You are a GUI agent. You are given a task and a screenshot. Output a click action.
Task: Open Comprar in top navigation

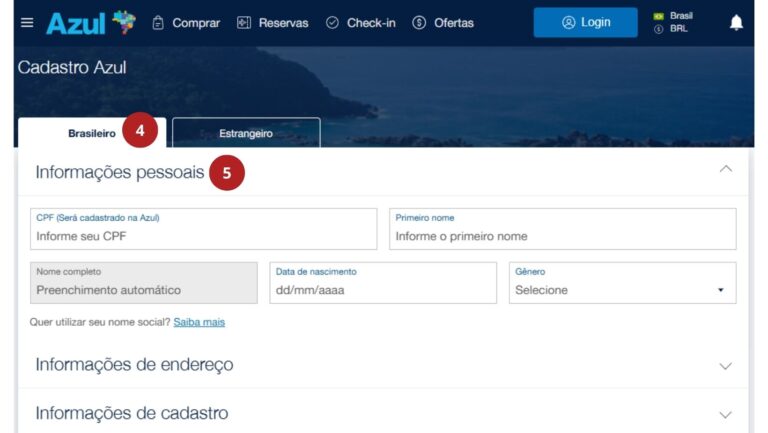[x=185, y=23]
